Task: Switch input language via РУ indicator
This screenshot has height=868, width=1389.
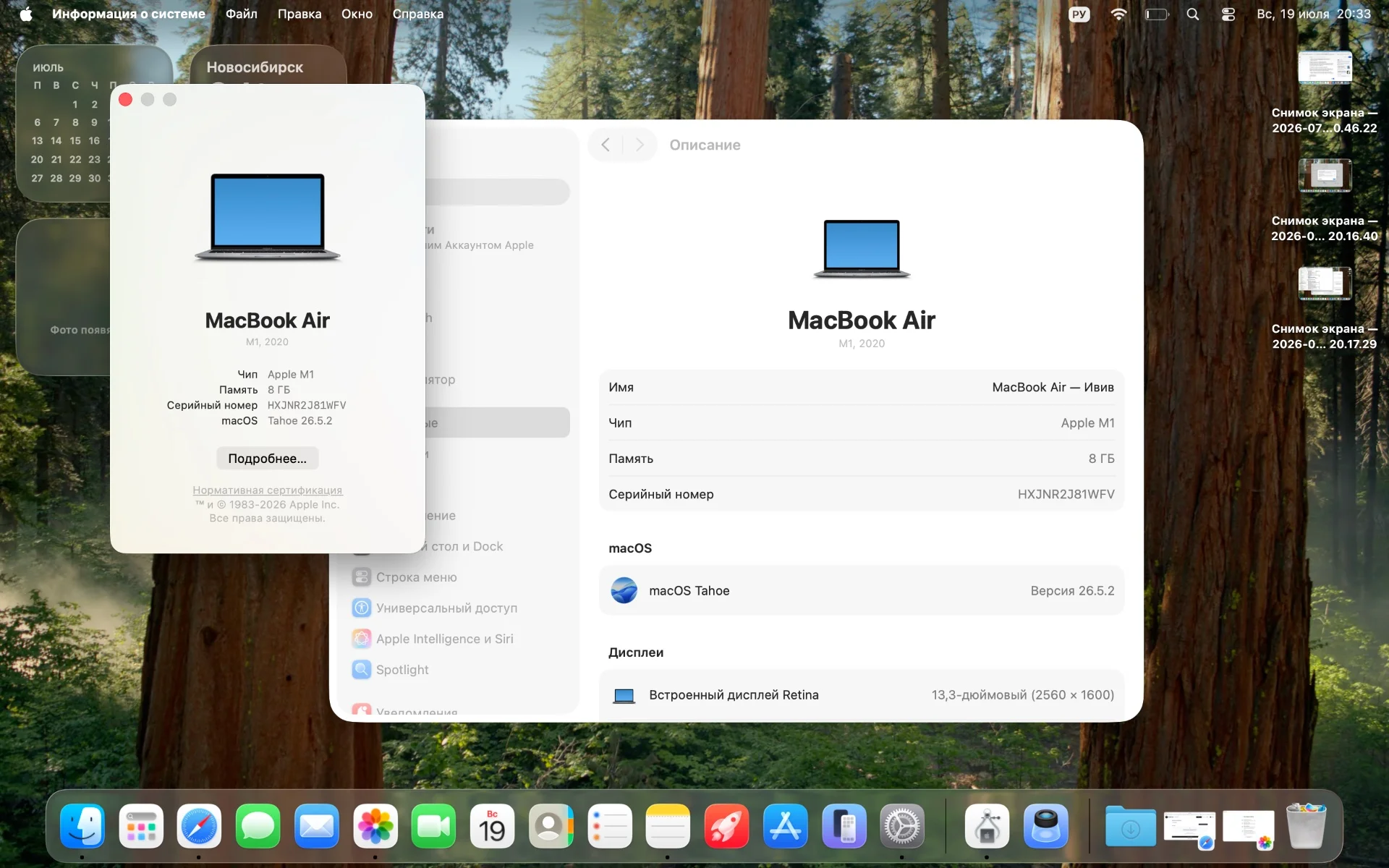Action: coord(1079,14)
